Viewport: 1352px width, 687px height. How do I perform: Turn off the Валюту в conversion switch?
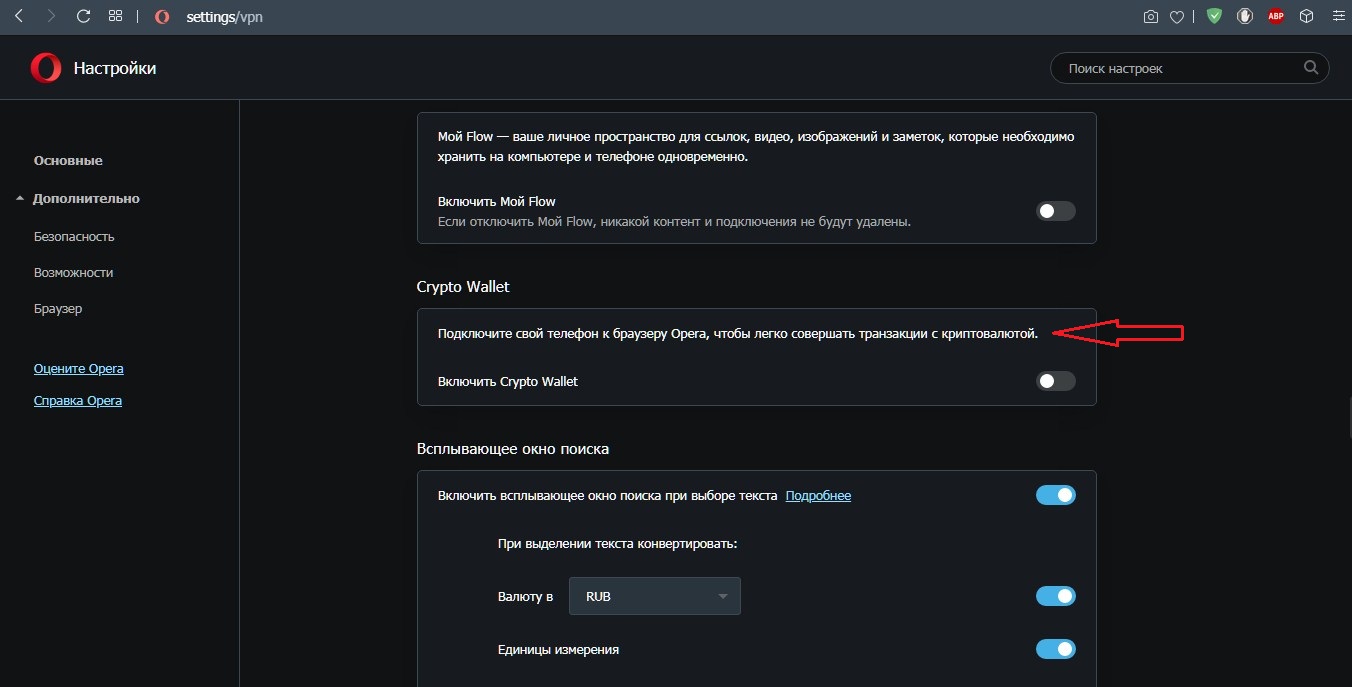pos(1056,596)
